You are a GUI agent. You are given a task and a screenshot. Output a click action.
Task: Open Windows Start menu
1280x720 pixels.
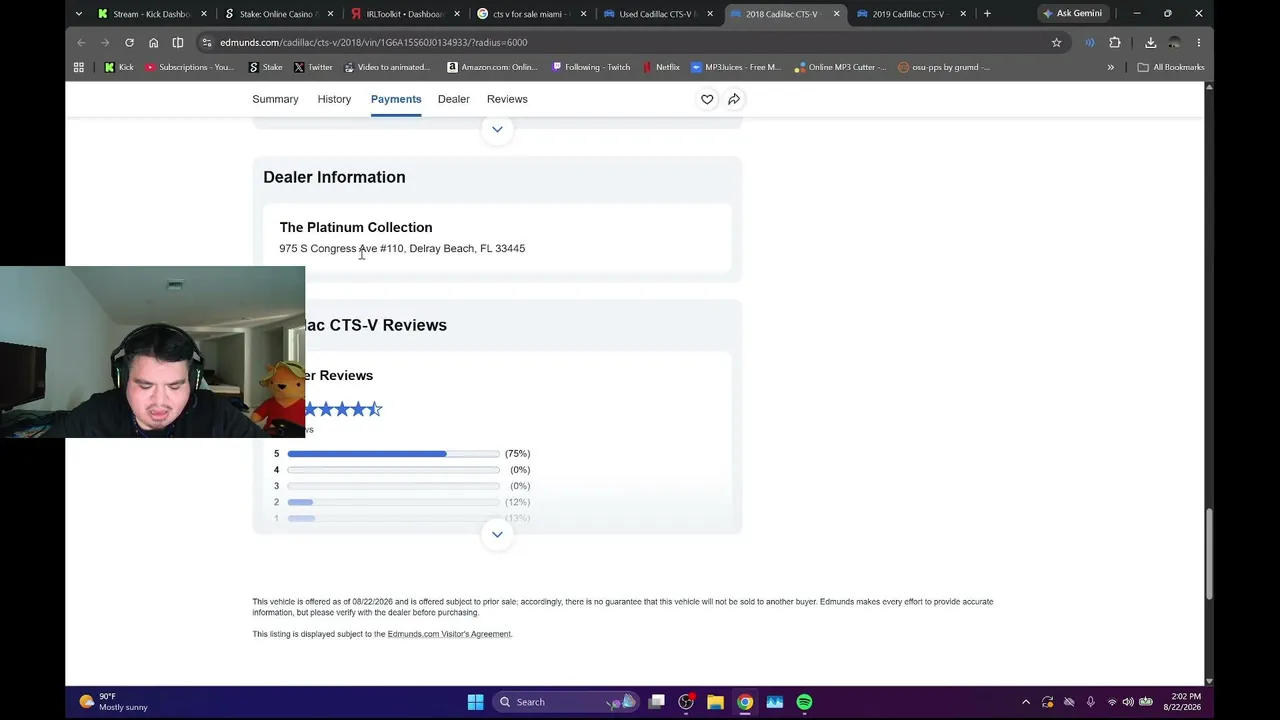tap(475, 702)
